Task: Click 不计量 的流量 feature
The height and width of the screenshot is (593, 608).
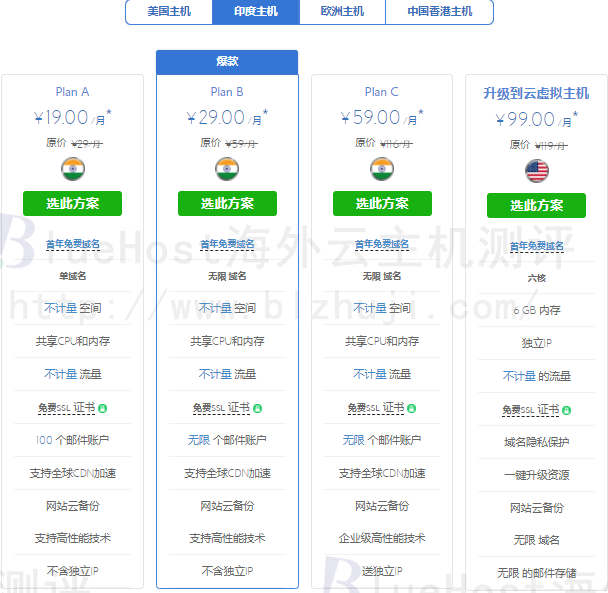Action: coord(536,376)
